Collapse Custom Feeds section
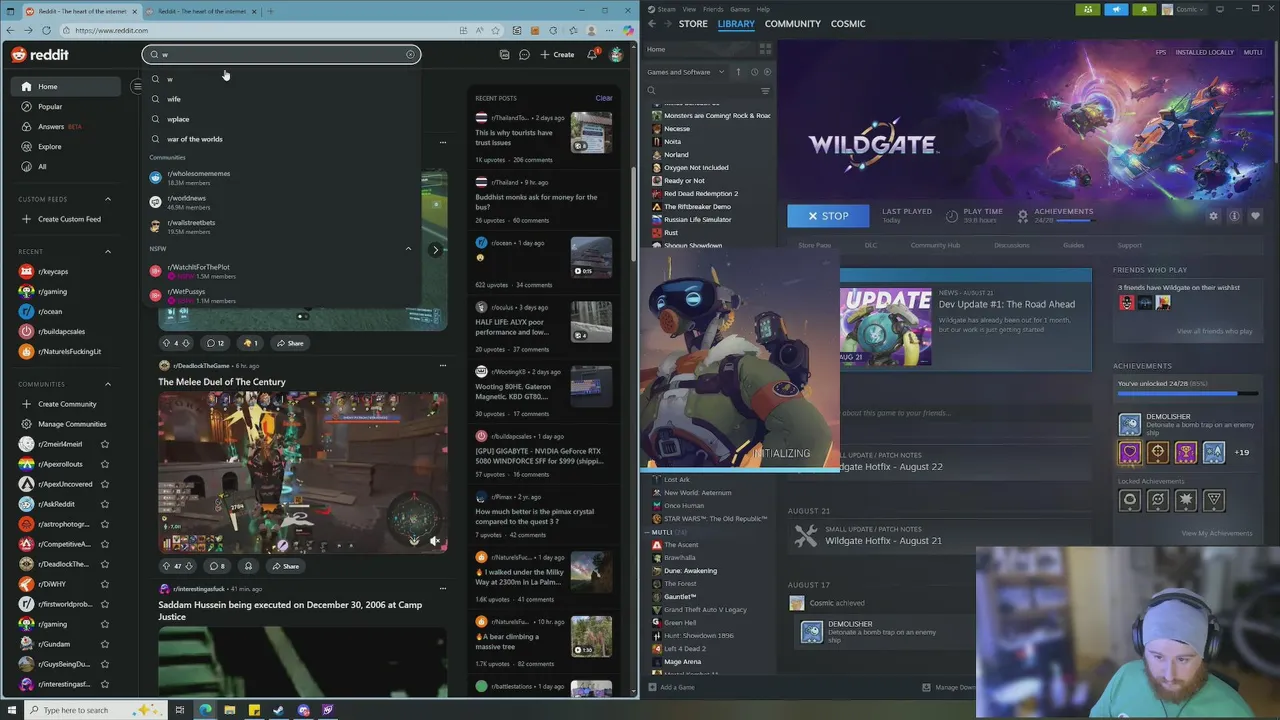Screen dimensions: 1280x720 tap(108, 199)
